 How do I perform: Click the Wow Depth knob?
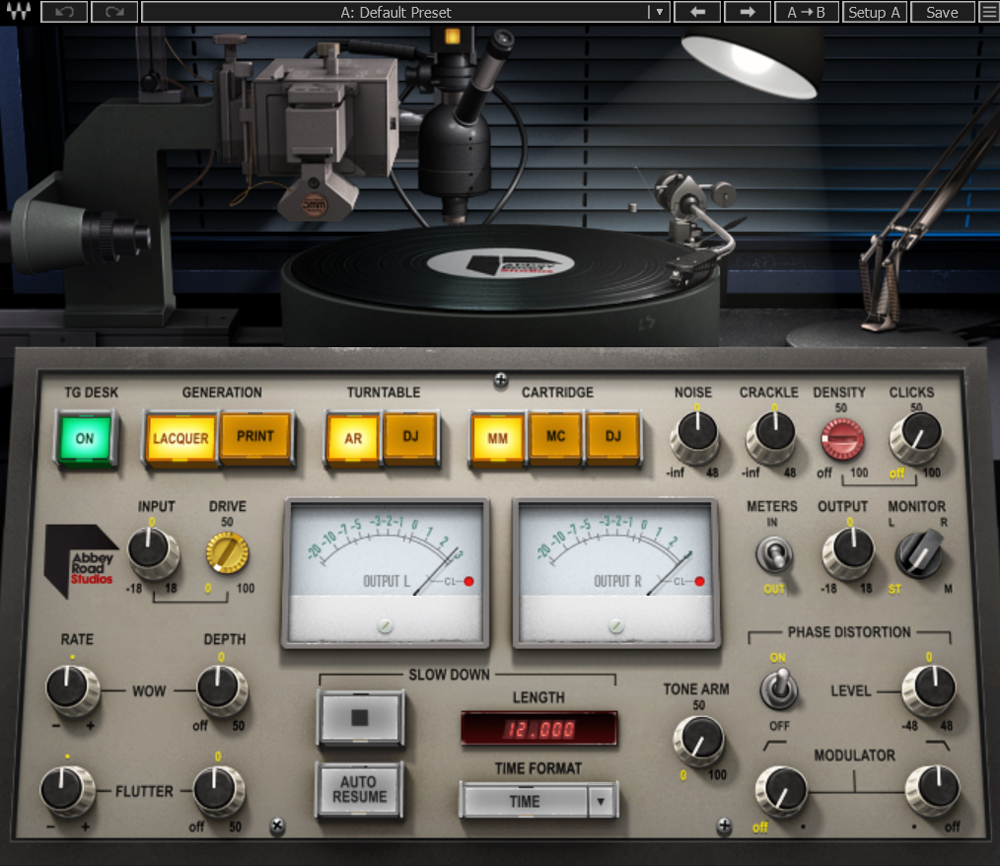(x=221, y=690)
